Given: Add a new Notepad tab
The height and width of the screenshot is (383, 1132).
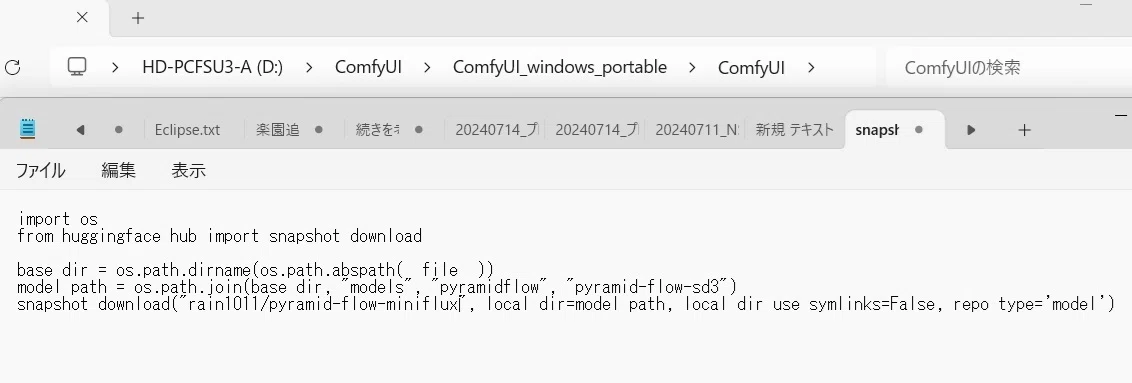Looking at the screenshot, I should 1024,130.
